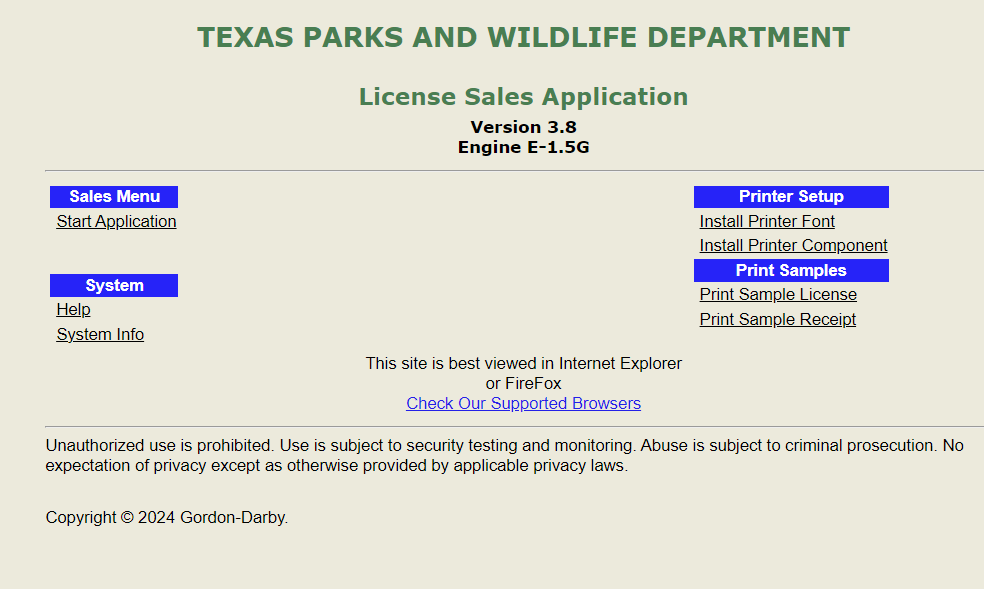Click Print Sample Receipt link
Image resolution: width=984 pixels, height=589 pixels.
[x=777, y=320]
